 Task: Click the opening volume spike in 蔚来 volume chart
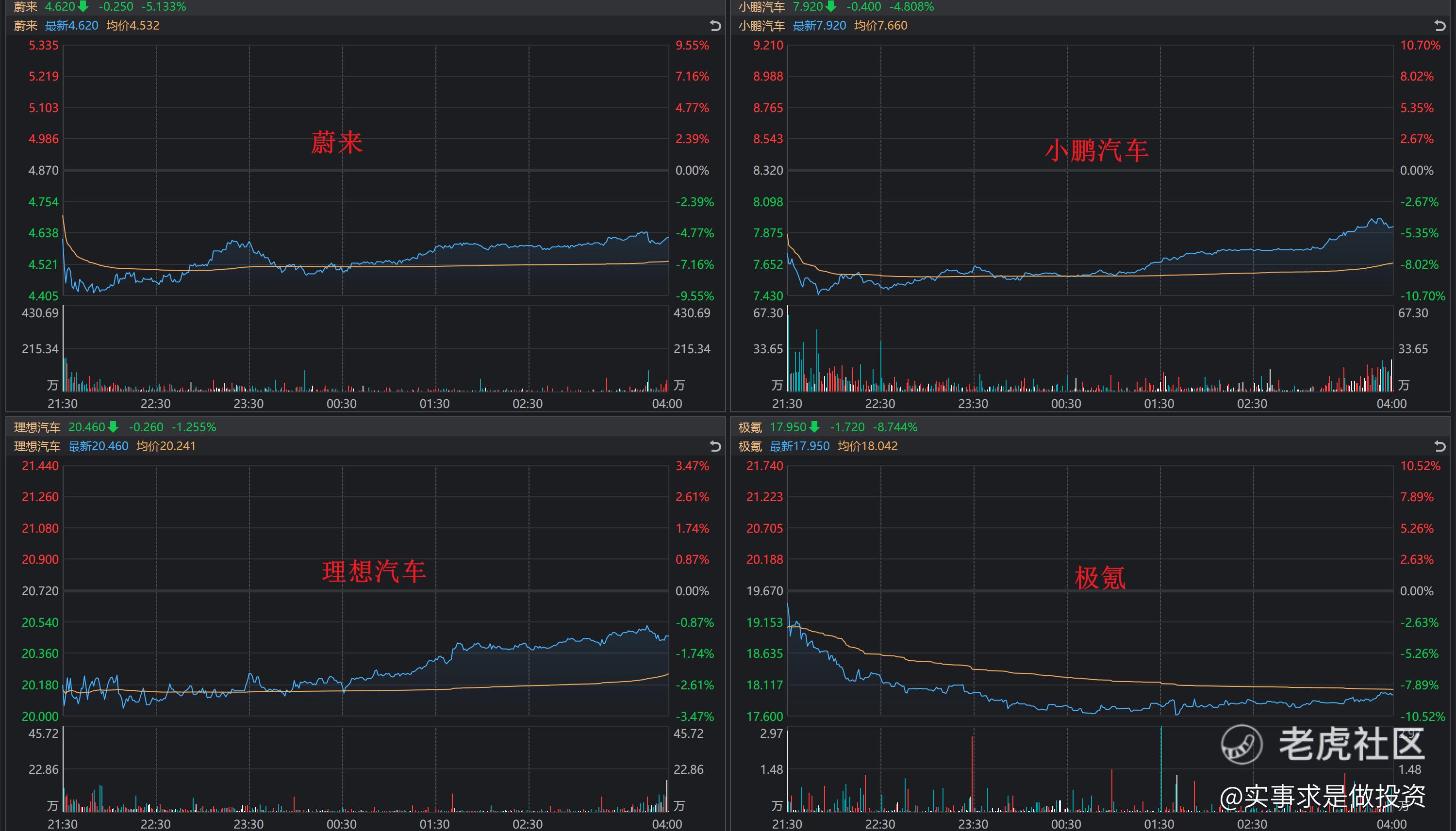[x=64, y=349]
